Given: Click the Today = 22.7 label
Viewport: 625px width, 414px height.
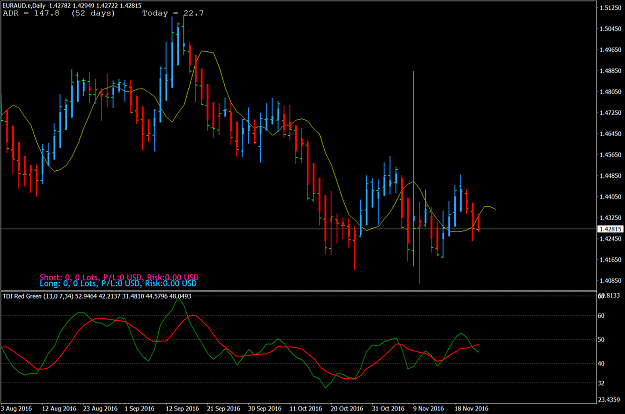Looking at the screenshot, I should (x=173, y=13).
